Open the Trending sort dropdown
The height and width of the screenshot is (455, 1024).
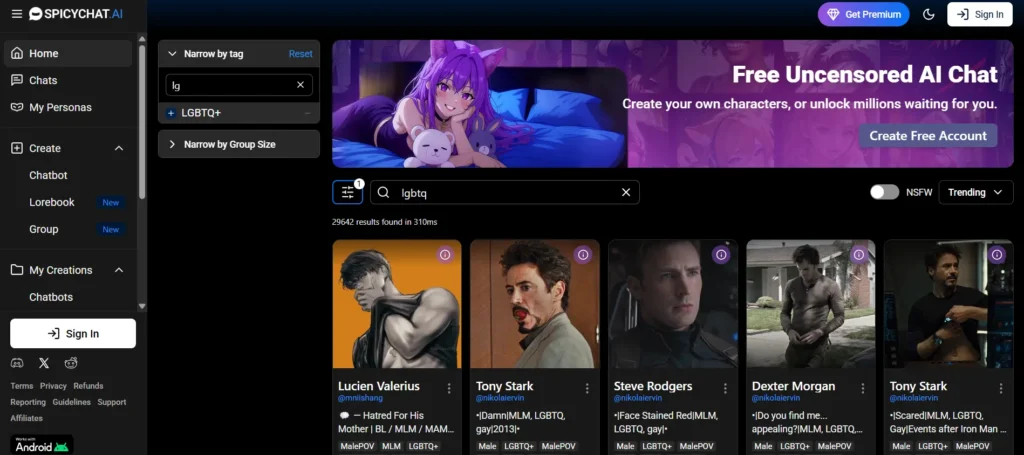975,192
